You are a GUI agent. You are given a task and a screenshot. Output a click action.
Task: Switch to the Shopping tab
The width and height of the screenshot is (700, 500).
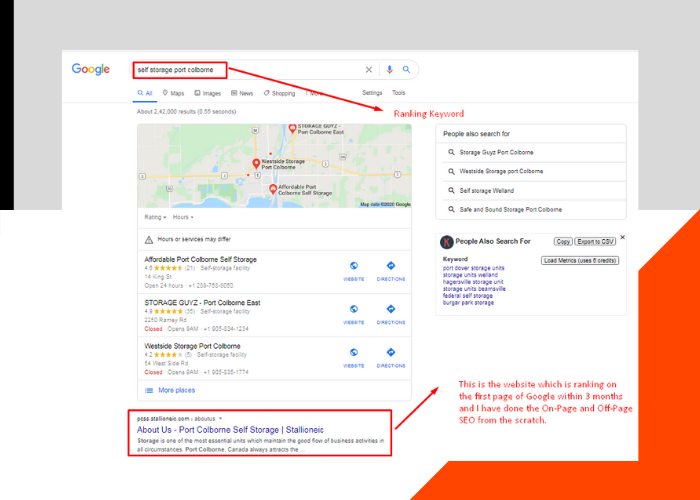pyautogui.click(x=279, y=93)
